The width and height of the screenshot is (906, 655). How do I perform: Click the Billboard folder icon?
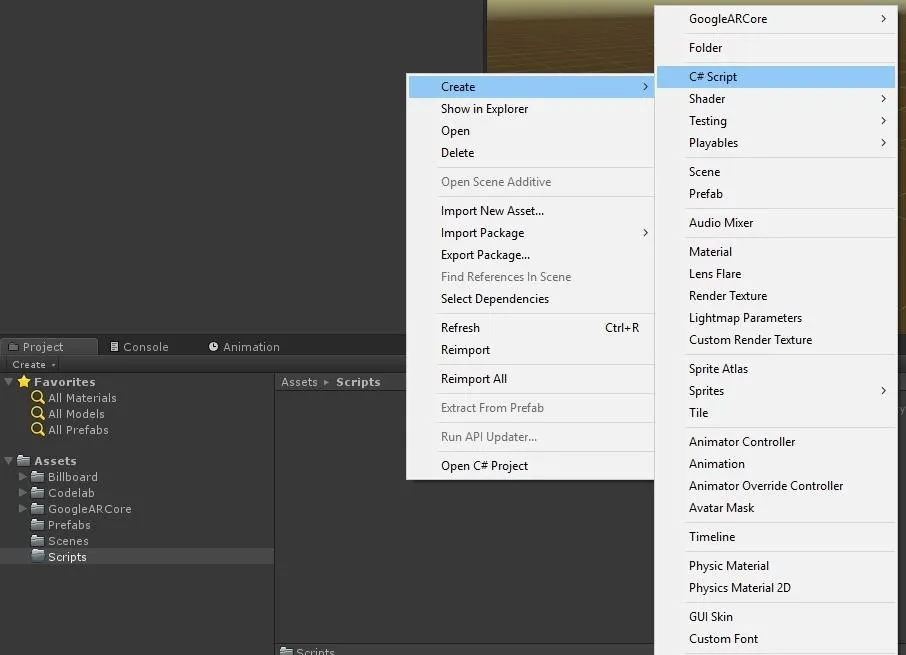pyautogui.click(x=38, y=476)
